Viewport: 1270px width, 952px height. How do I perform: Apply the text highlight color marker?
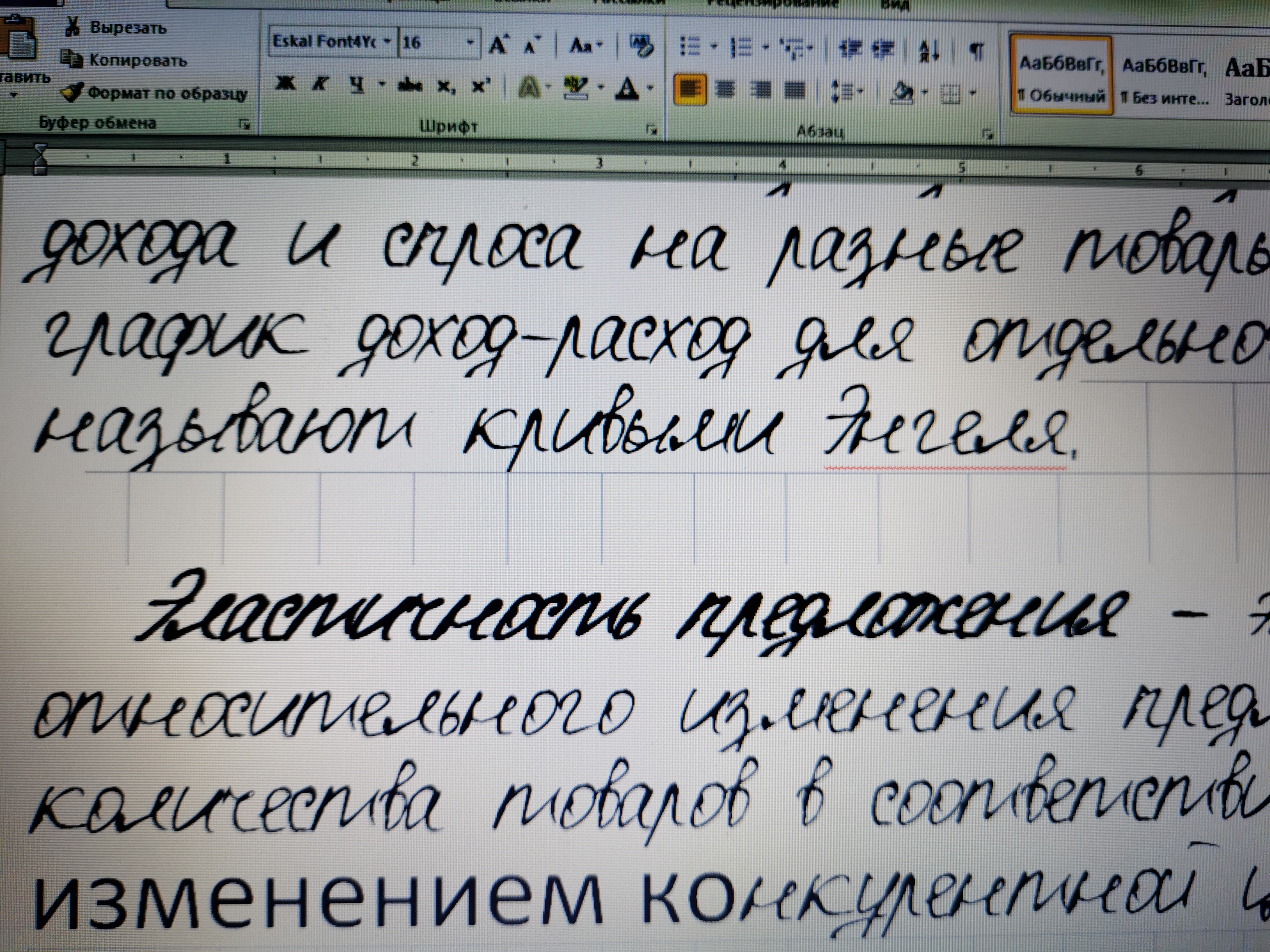(x=575, y=88)
